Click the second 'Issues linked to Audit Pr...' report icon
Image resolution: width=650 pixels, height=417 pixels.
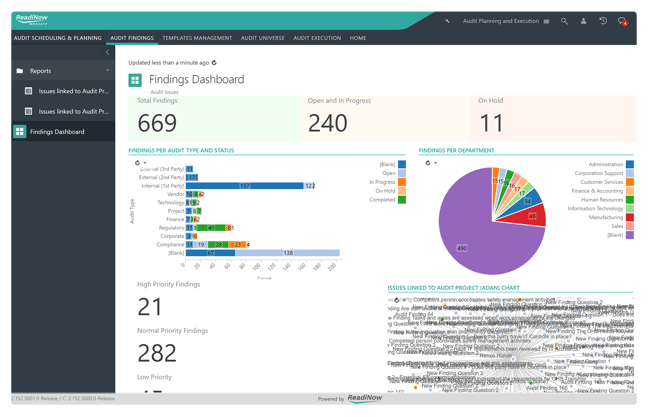click(28, 111)
